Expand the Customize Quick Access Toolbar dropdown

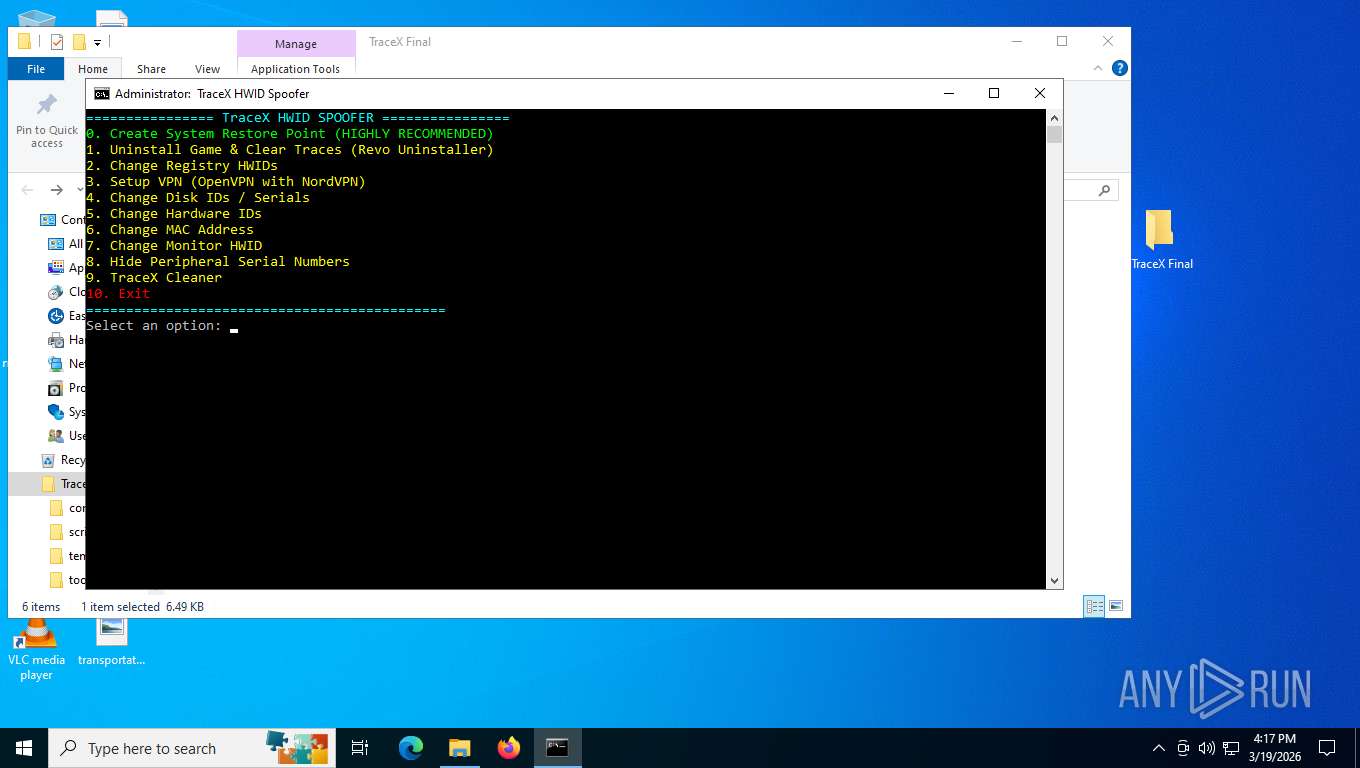click(97, 42)
